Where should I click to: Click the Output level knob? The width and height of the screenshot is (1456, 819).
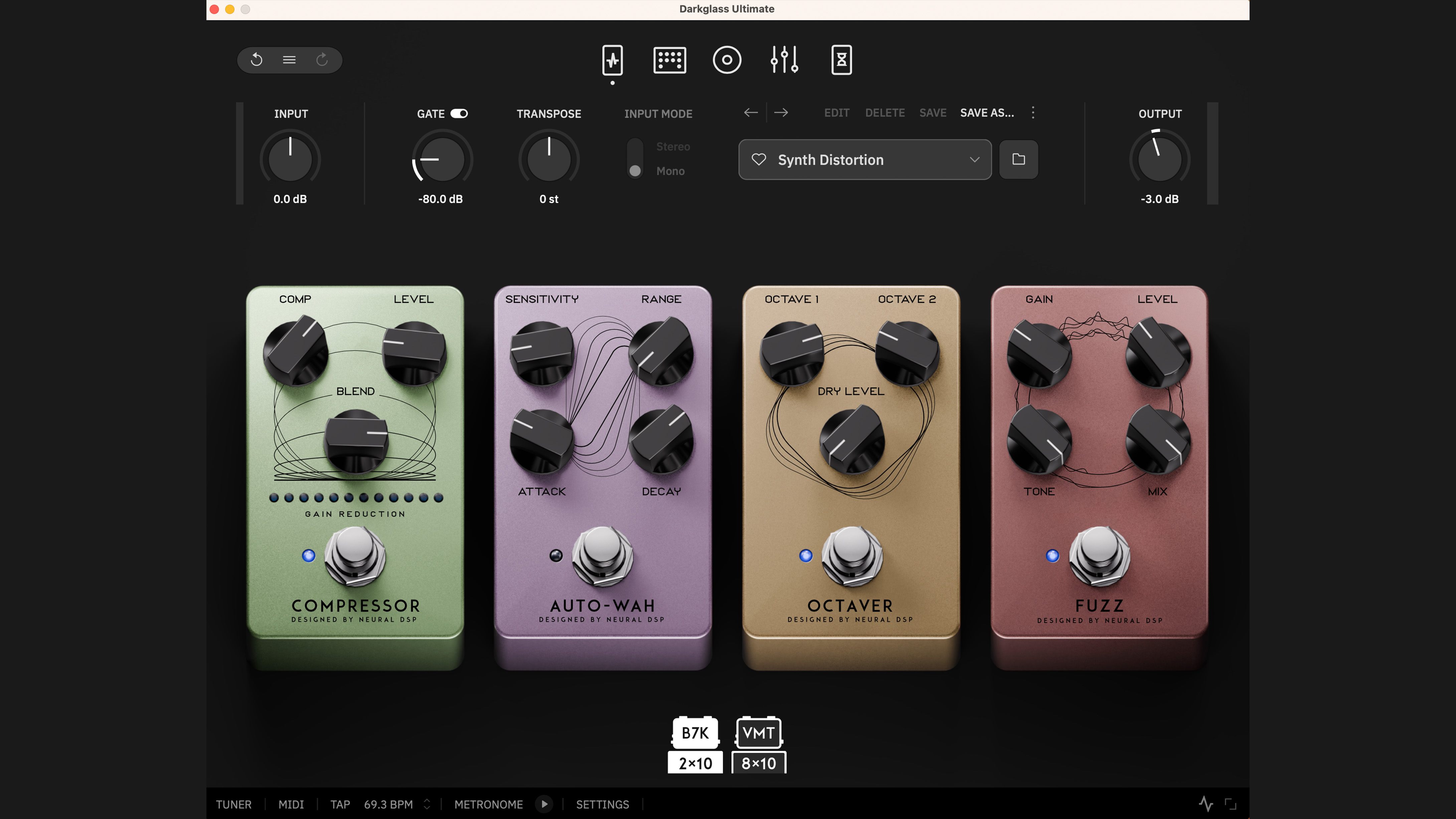pyautogui.click(x=1159, y=159)
